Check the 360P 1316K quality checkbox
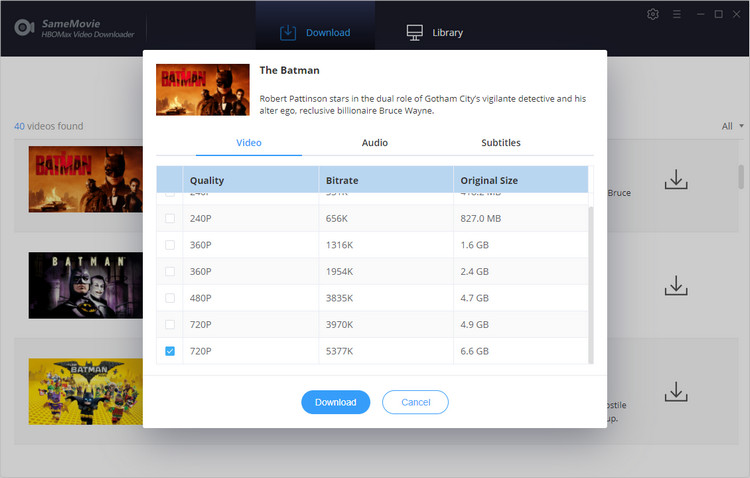The width and height of the screenshot is (750, 478). (170, 245)
